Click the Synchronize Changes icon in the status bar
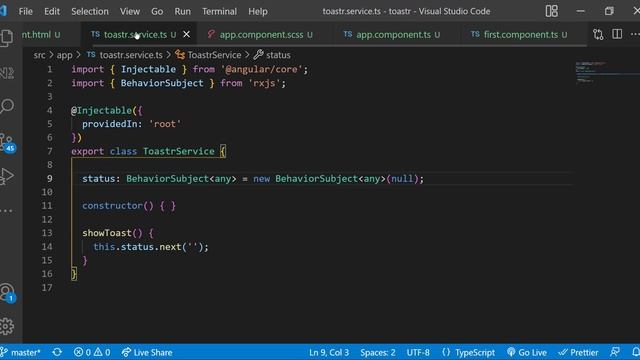Image resolution: width=640 pixels, height=360 pixels. pos(57,352)
